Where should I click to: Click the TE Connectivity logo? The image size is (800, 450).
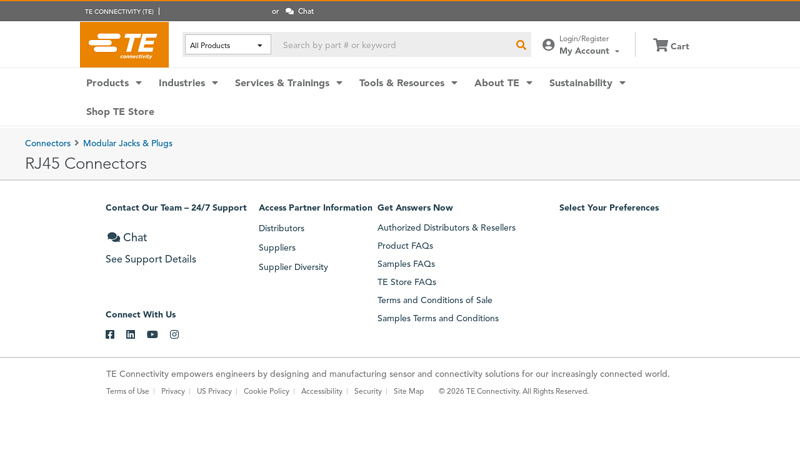click(x=124, y=45)
